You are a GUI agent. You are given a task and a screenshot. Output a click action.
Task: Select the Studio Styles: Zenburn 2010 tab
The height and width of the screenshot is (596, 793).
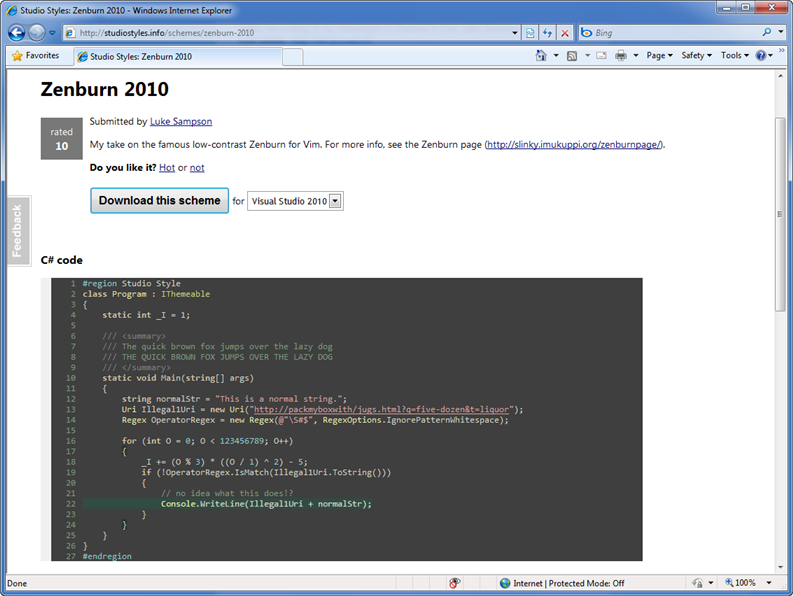[177, 57]
